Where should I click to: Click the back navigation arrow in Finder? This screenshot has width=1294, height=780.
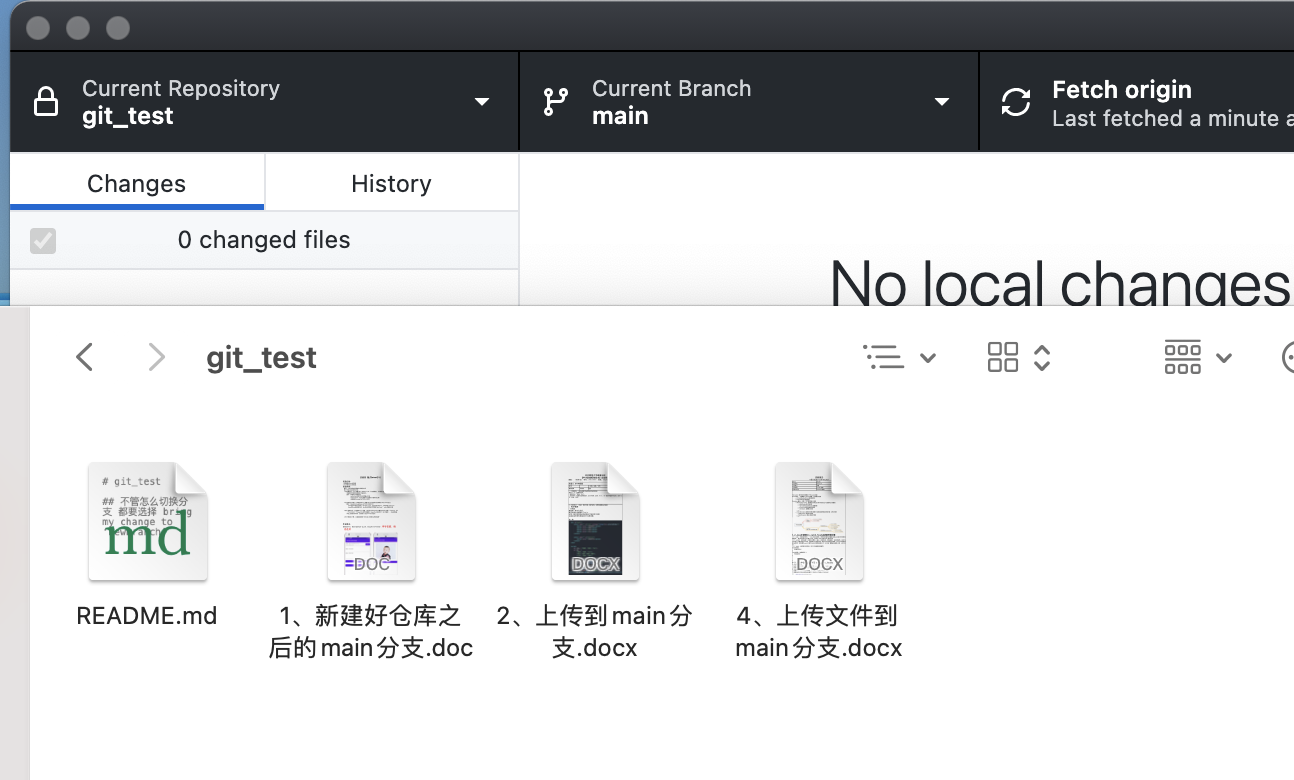tap(85, 357)
